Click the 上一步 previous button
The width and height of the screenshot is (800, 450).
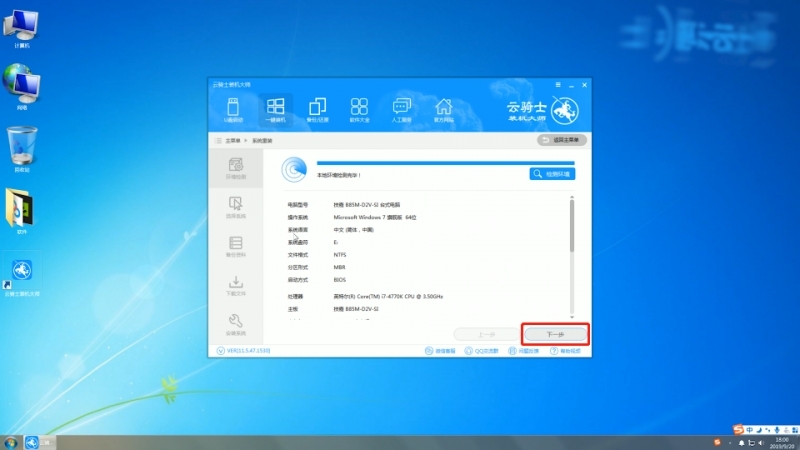[486, 335]
